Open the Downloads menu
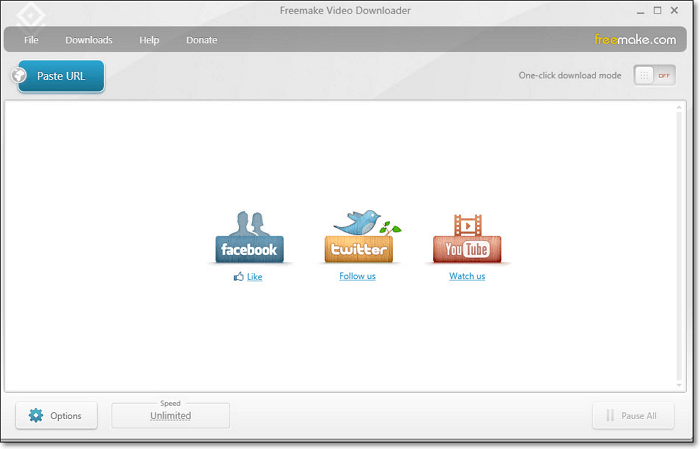The image size is (700, 449). coord(89,40)
